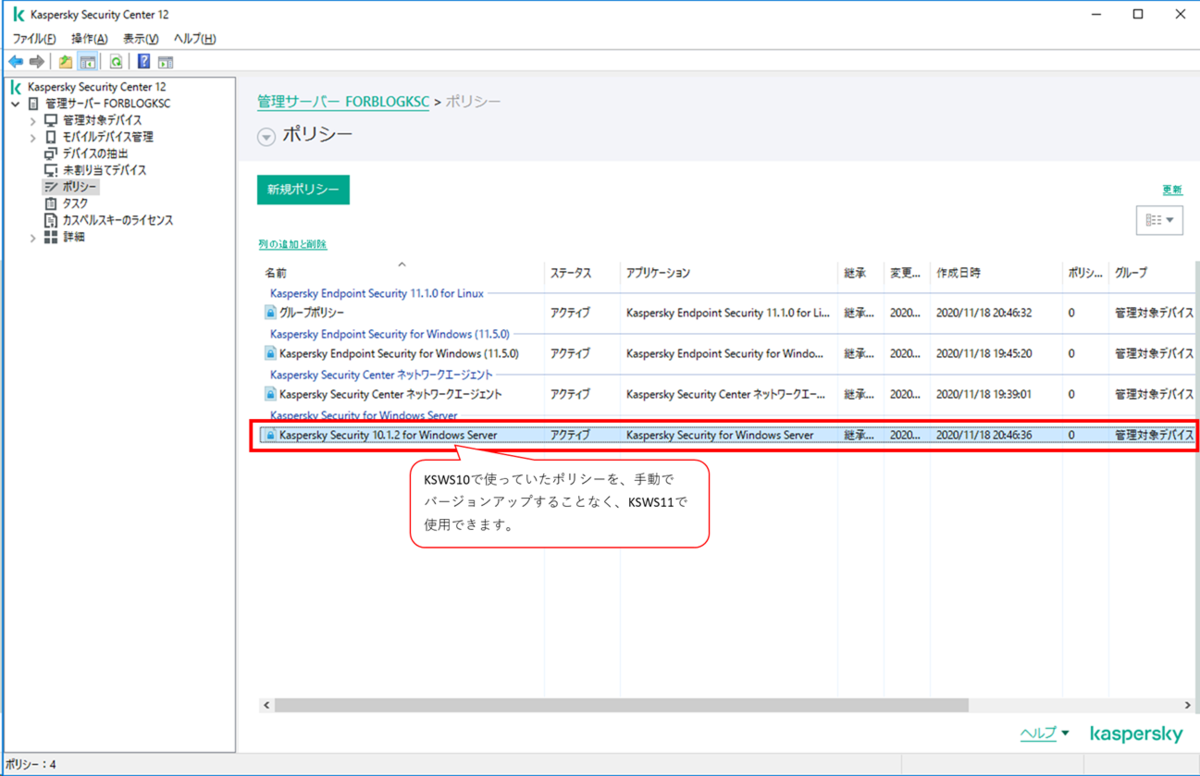Click the lock icon of グループポリシー row

click(270, 312)
